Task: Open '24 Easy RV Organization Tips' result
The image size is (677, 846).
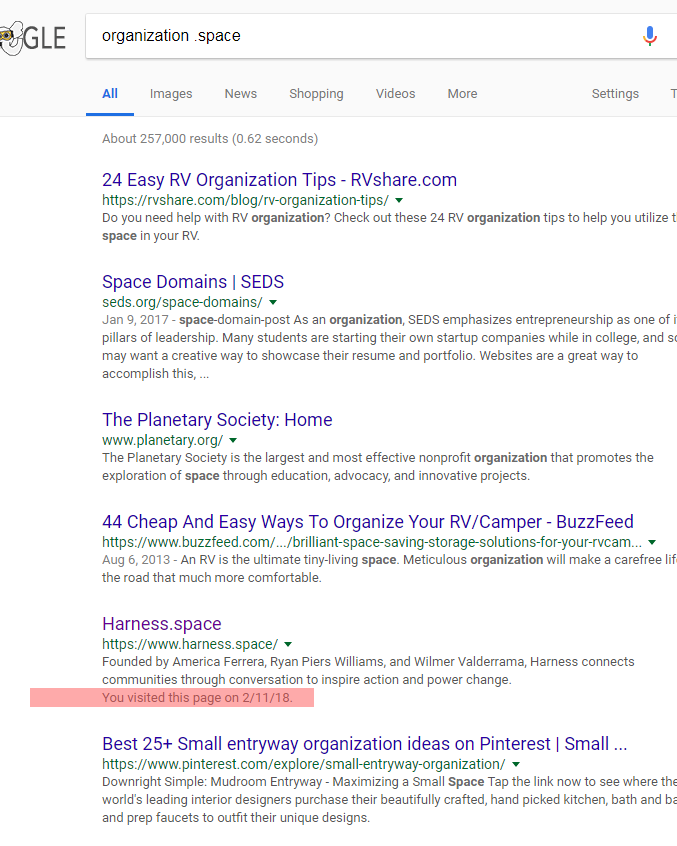Action: click(x=279, y=180)
